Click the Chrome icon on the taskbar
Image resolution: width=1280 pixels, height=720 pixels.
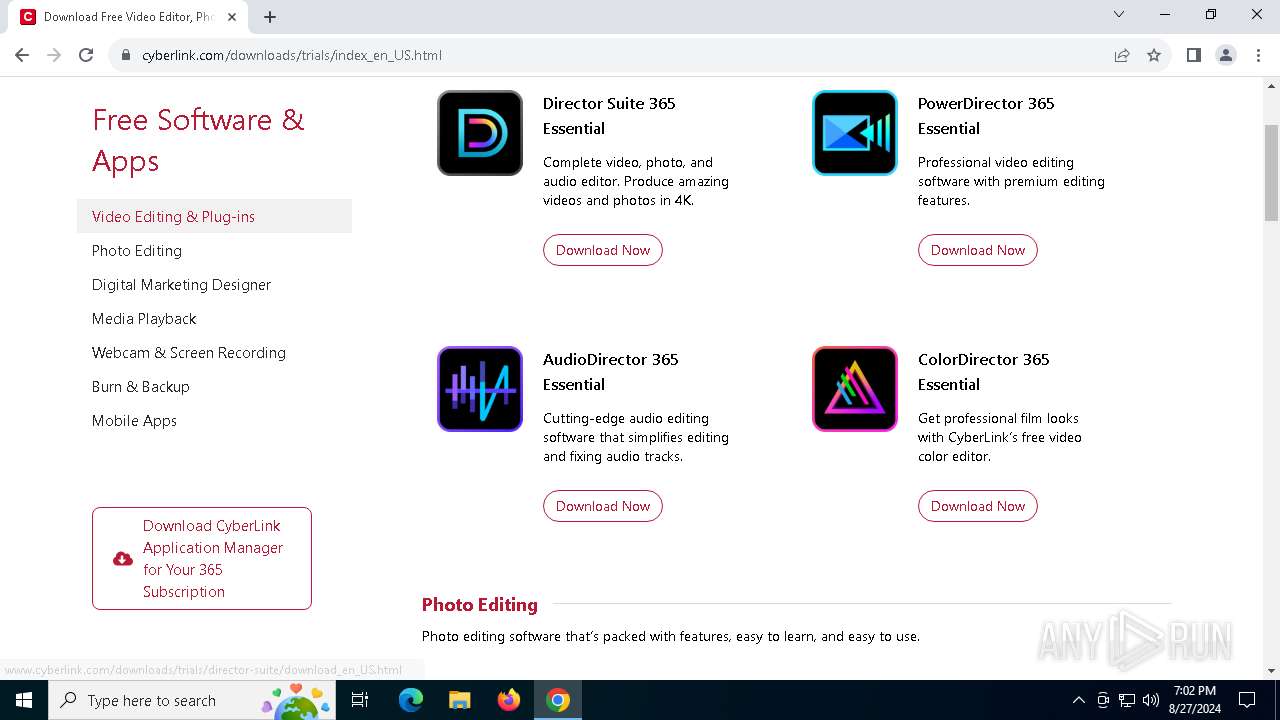tap(558, 700)
